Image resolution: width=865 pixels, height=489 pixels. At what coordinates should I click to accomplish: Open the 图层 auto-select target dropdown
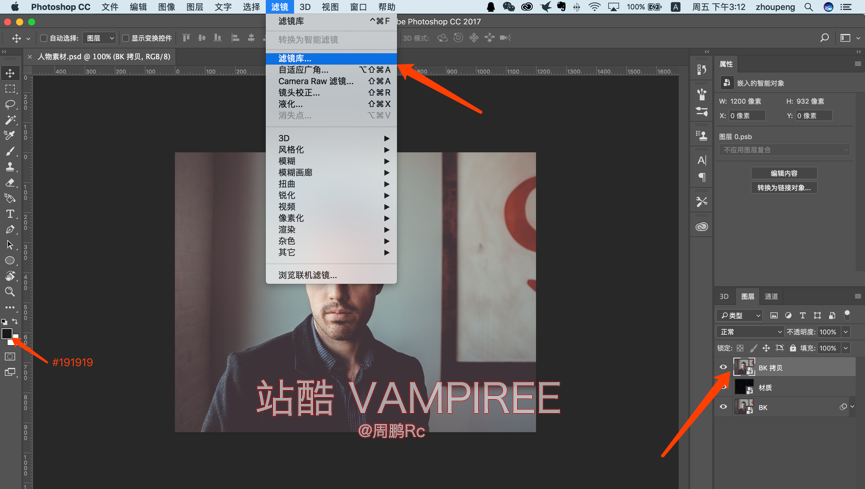point(100,38)
